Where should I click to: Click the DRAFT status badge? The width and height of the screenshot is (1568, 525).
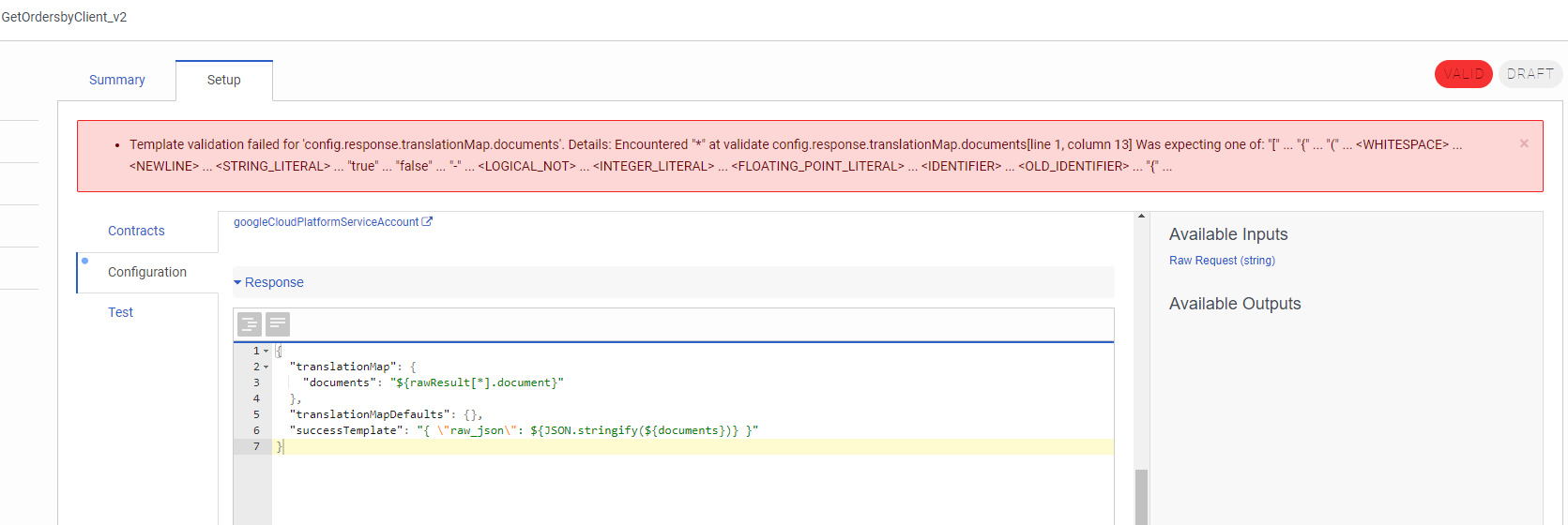1530,74
